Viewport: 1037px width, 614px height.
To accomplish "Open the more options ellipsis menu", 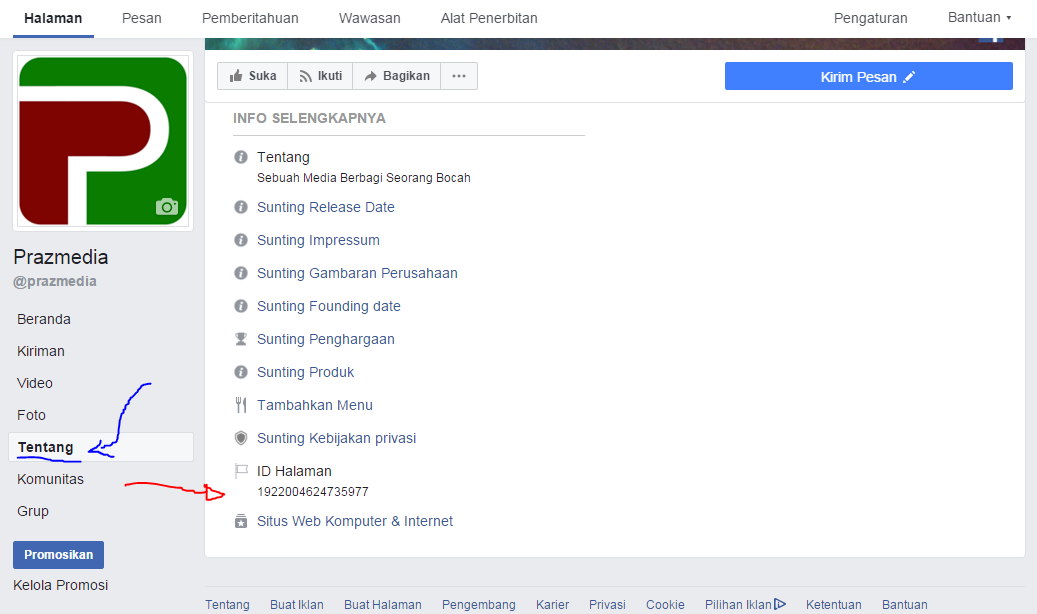I will pos(459,75).
